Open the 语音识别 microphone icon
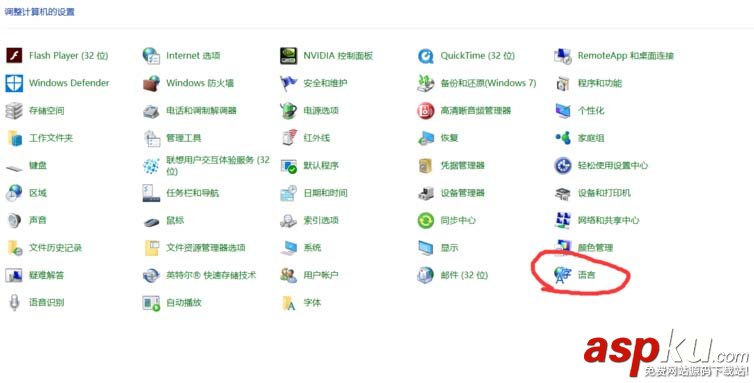This screenshot has height=383, width=754. point(14,303)
